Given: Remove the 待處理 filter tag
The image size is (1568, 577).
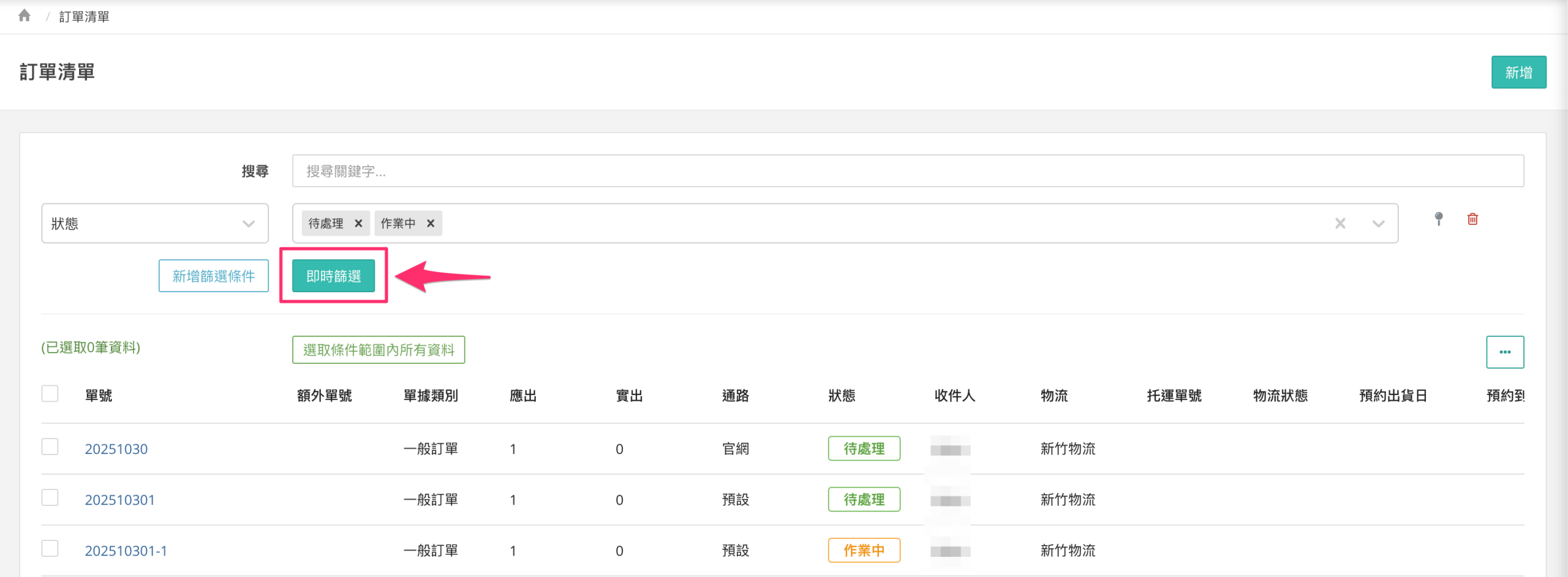Looking at the screenshot, I should coord(358,224).
